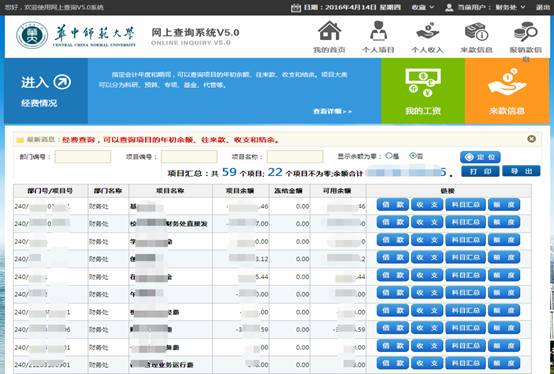The width and height of the screenshot is (554, 374).
Task: Click the 部门名称 column header
Action: click(x=108, y=191)
